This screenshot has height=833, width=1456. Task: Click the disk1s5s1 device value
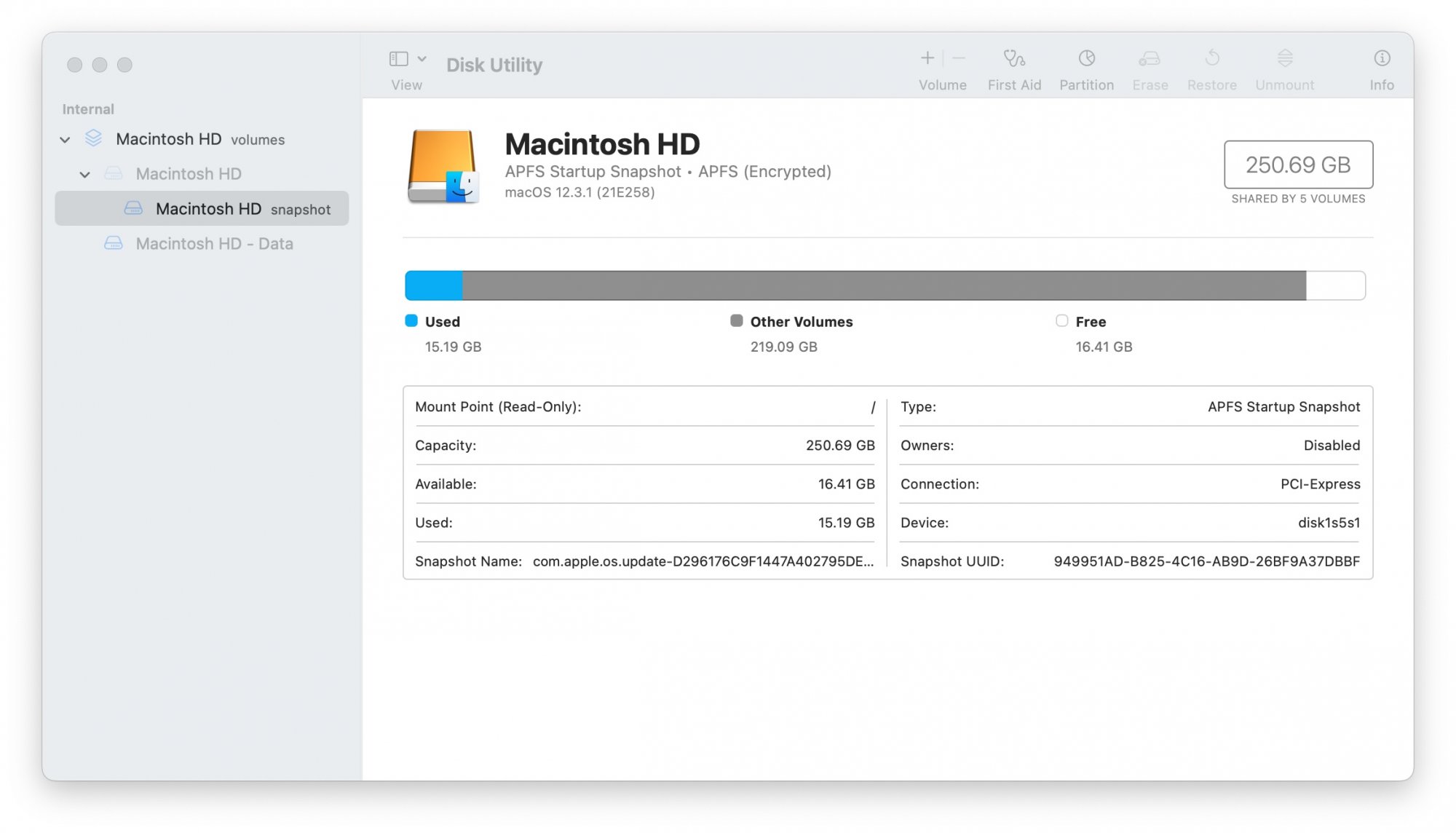coord(1329,523)
